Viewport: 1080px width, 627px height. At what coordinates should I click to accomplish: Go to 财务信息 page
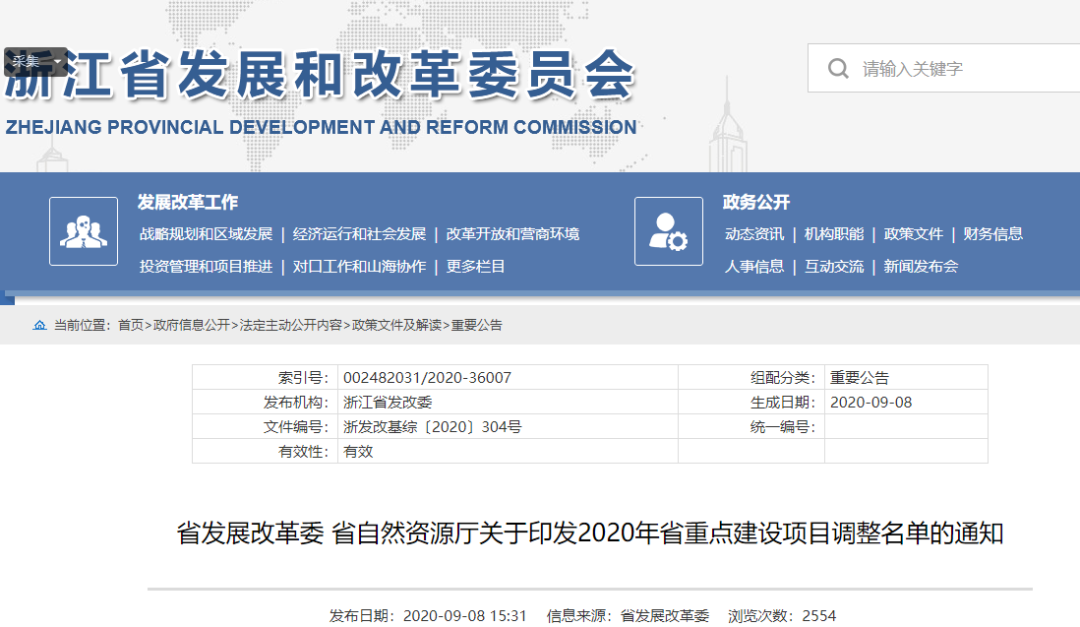[993, 234]
